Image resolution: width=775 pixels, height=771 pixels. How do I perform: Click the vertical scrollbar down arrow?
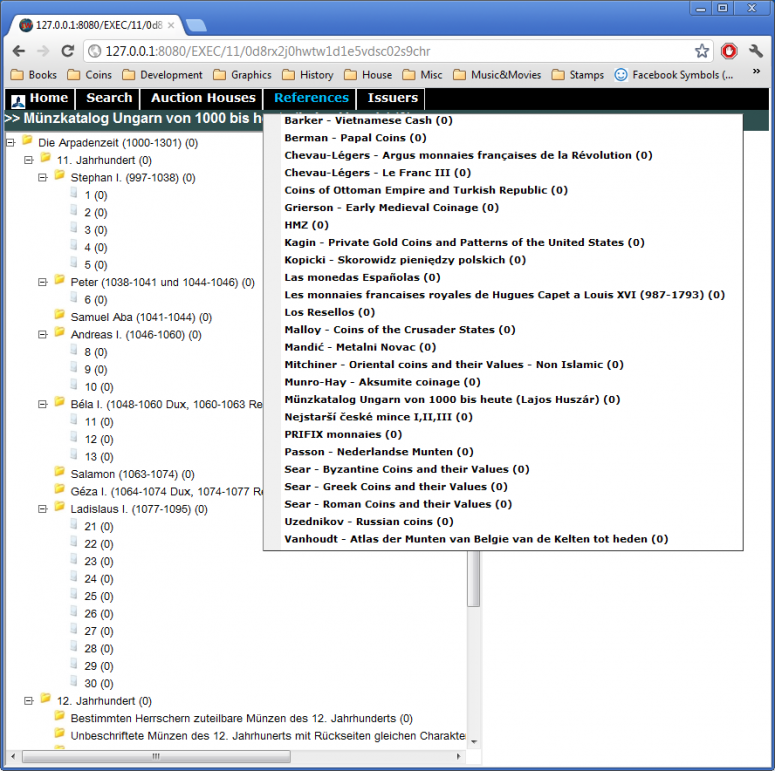[474, 742]
